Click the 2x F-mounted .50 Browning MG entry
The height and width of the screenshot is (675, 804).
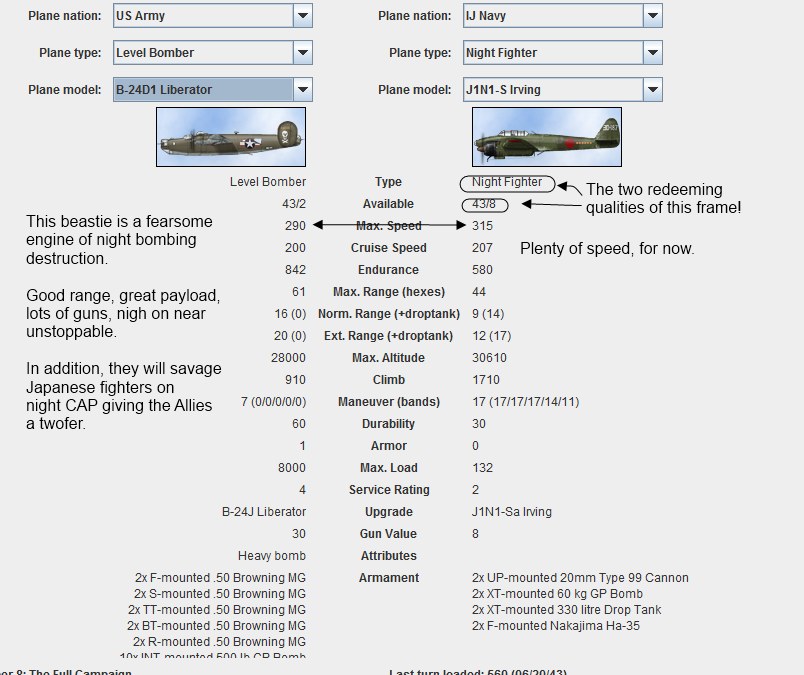[x=220, y=578]
